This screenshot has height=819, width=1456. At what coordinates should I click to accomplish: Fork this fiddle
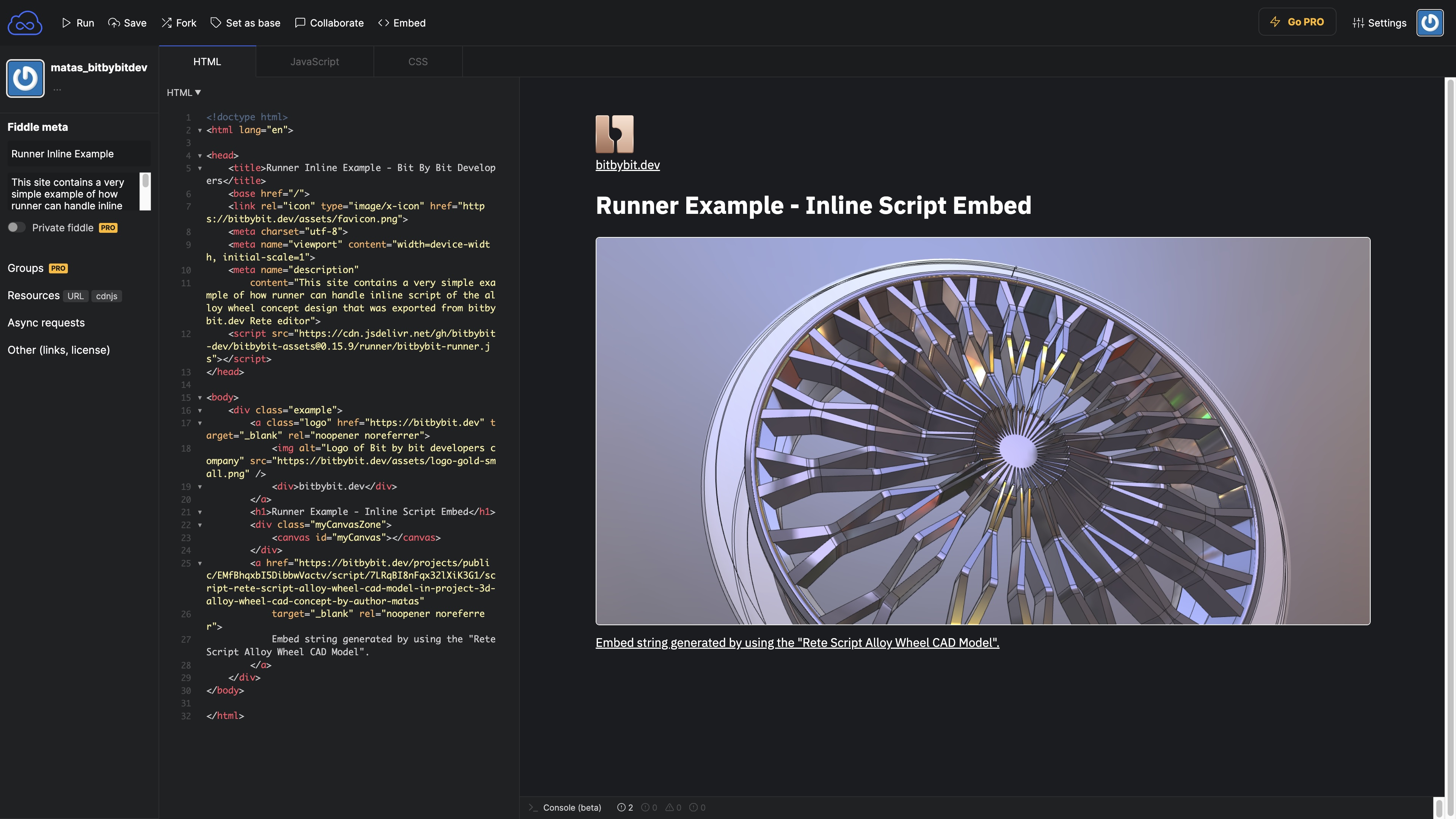pos(179,23)
